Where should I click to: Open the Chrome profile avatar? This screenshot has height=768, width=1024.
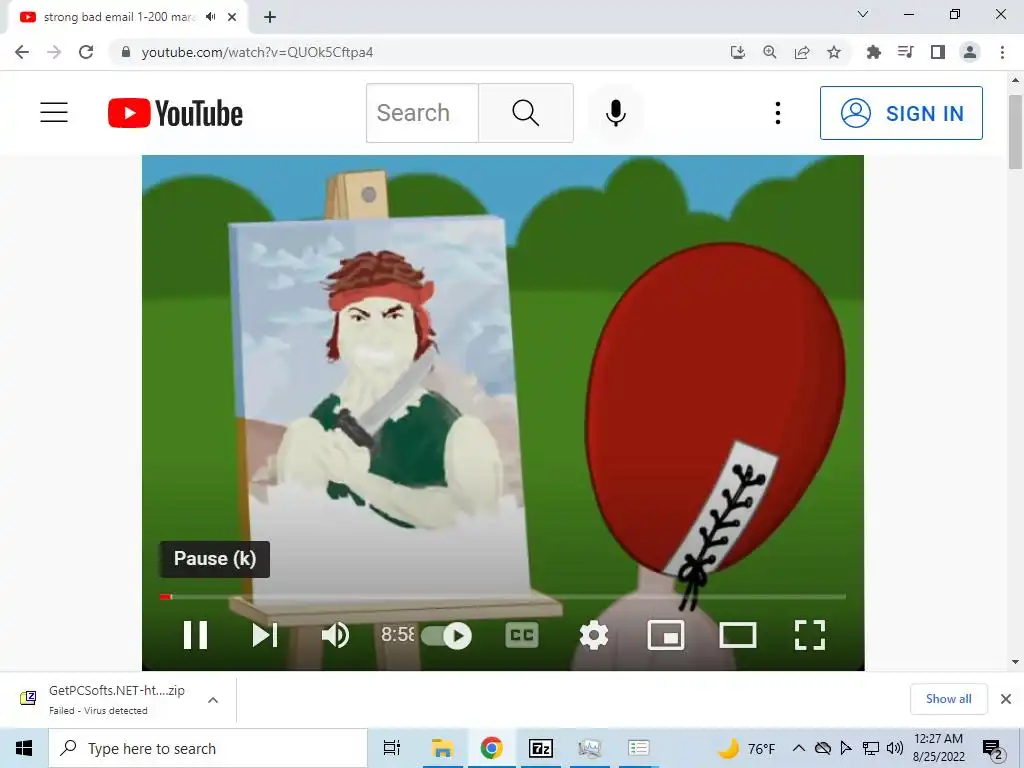pos(970,52)
